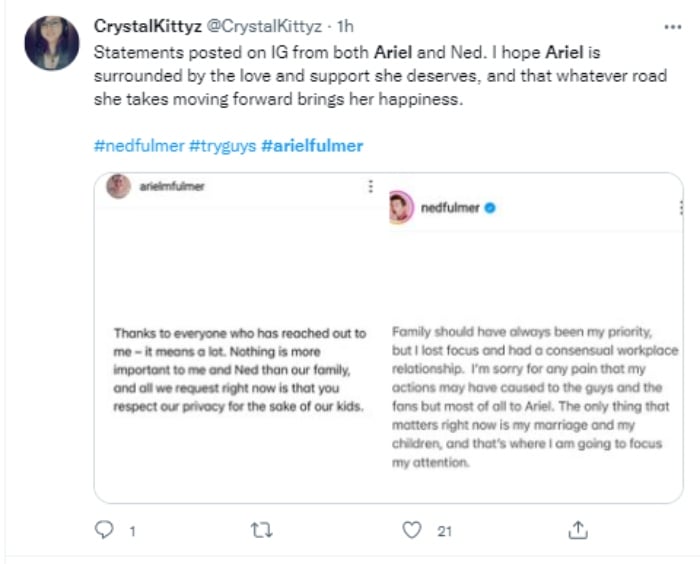The width and height of the screenshot is (700, 564).
Task: Open CrystalKittyz display name profile
Action: pos(148,26)
